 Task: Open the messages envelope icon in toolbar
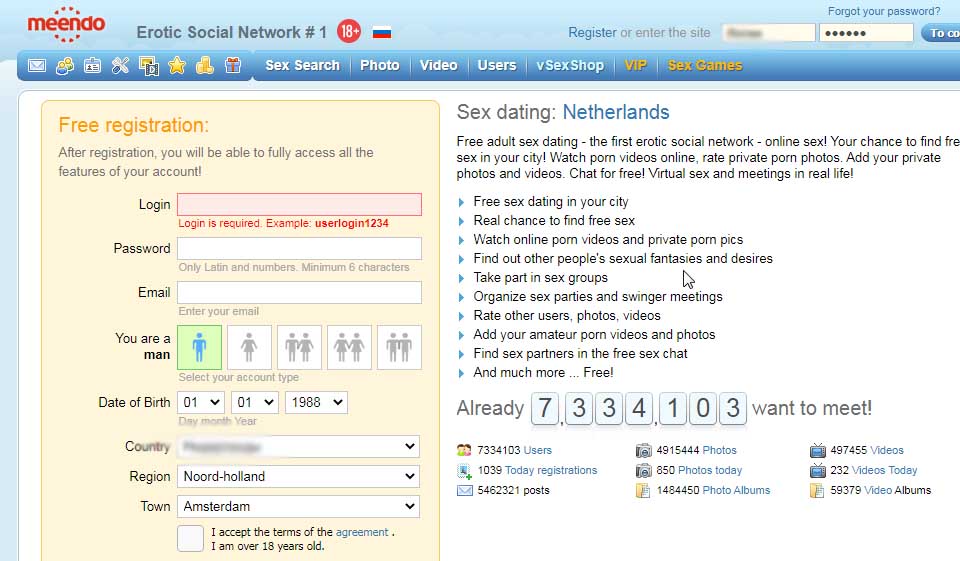[x=37, y=66]
